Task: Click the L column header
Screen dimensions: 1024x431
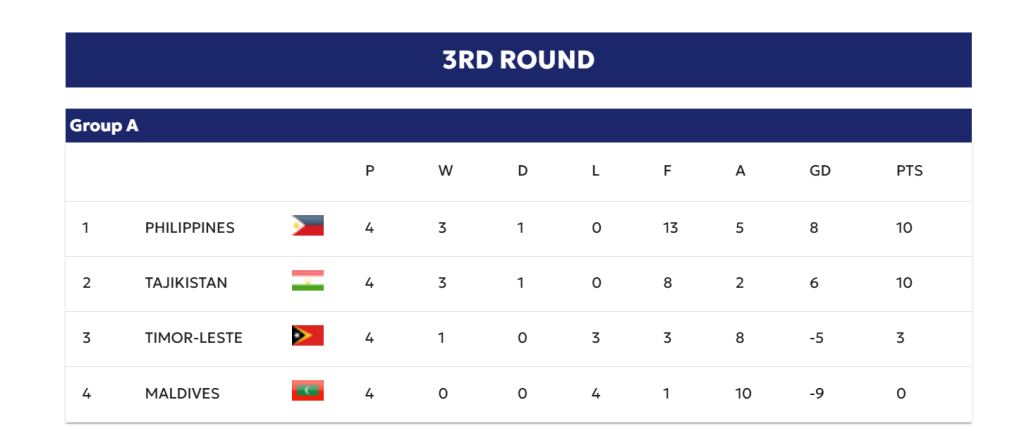Action: click(x=595, y=171)
